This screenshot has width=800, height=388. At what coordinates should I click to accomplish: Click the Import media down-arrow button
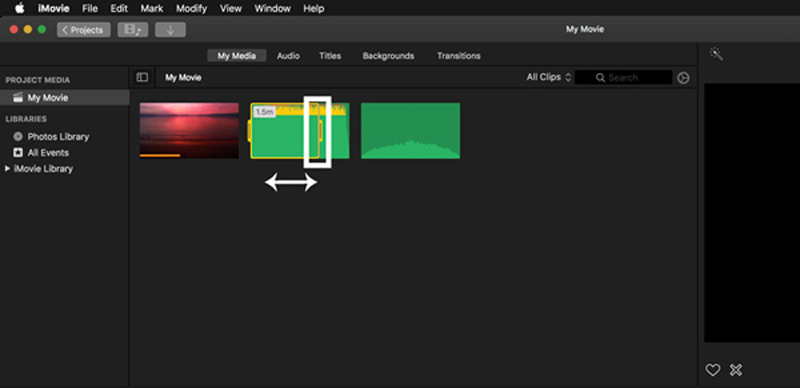coord(170,30)
